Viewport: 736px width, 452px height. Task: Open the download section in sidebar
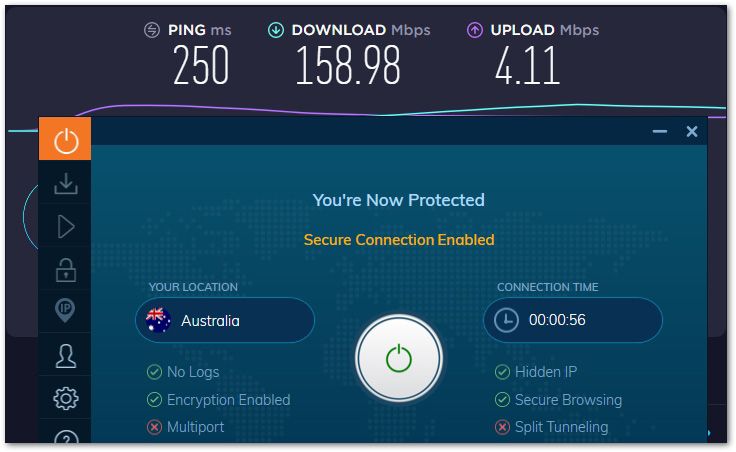(x=66, y=184)
